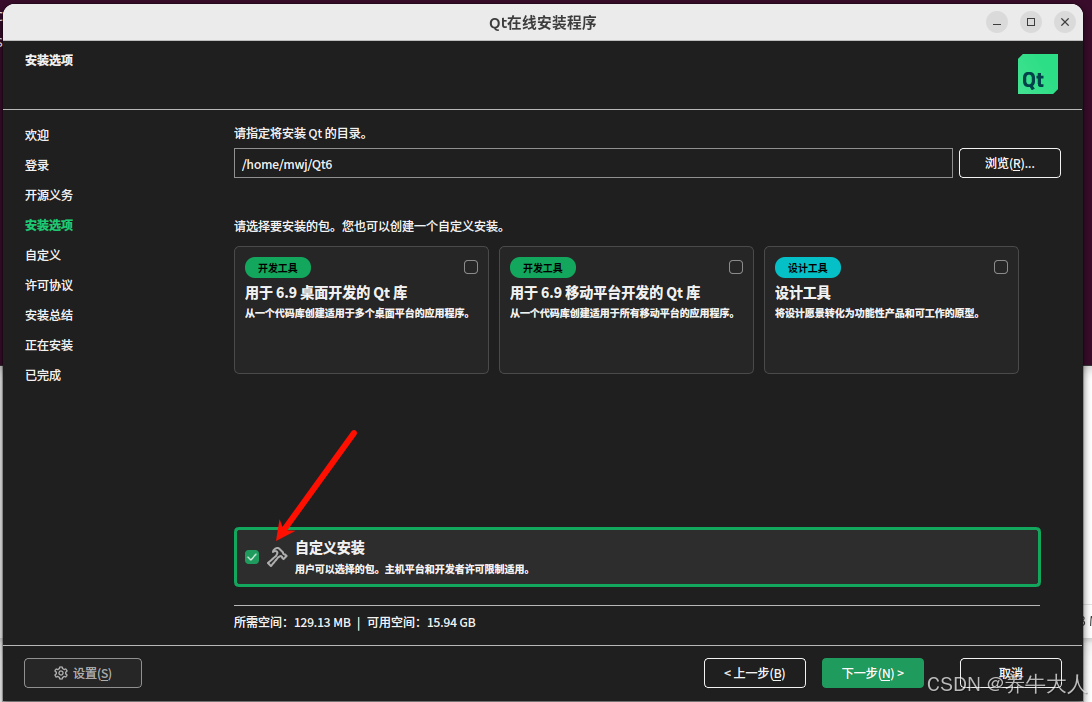Close the Qt installer window
This screenshot has height=702, width=1092.
pyautogui.click(x=1065, y=22)
